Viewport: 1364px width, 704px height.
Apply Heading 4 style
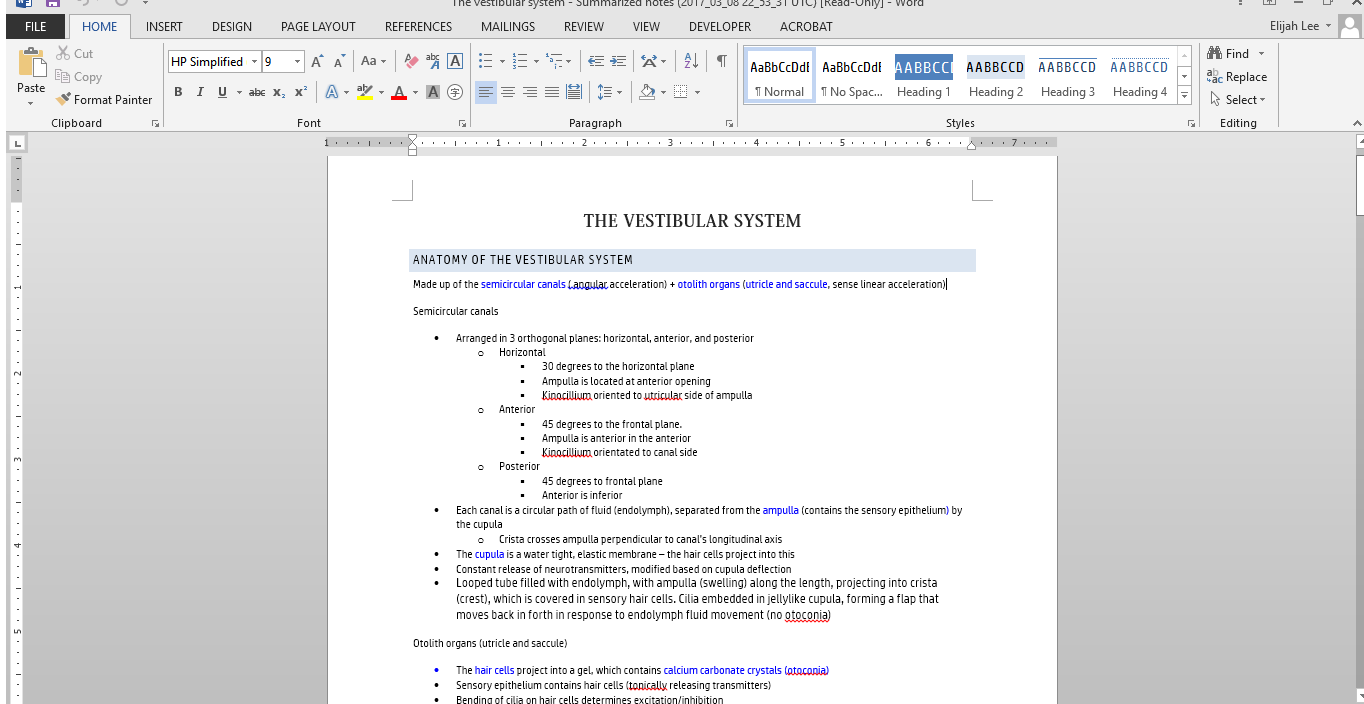coord(1140,77)
